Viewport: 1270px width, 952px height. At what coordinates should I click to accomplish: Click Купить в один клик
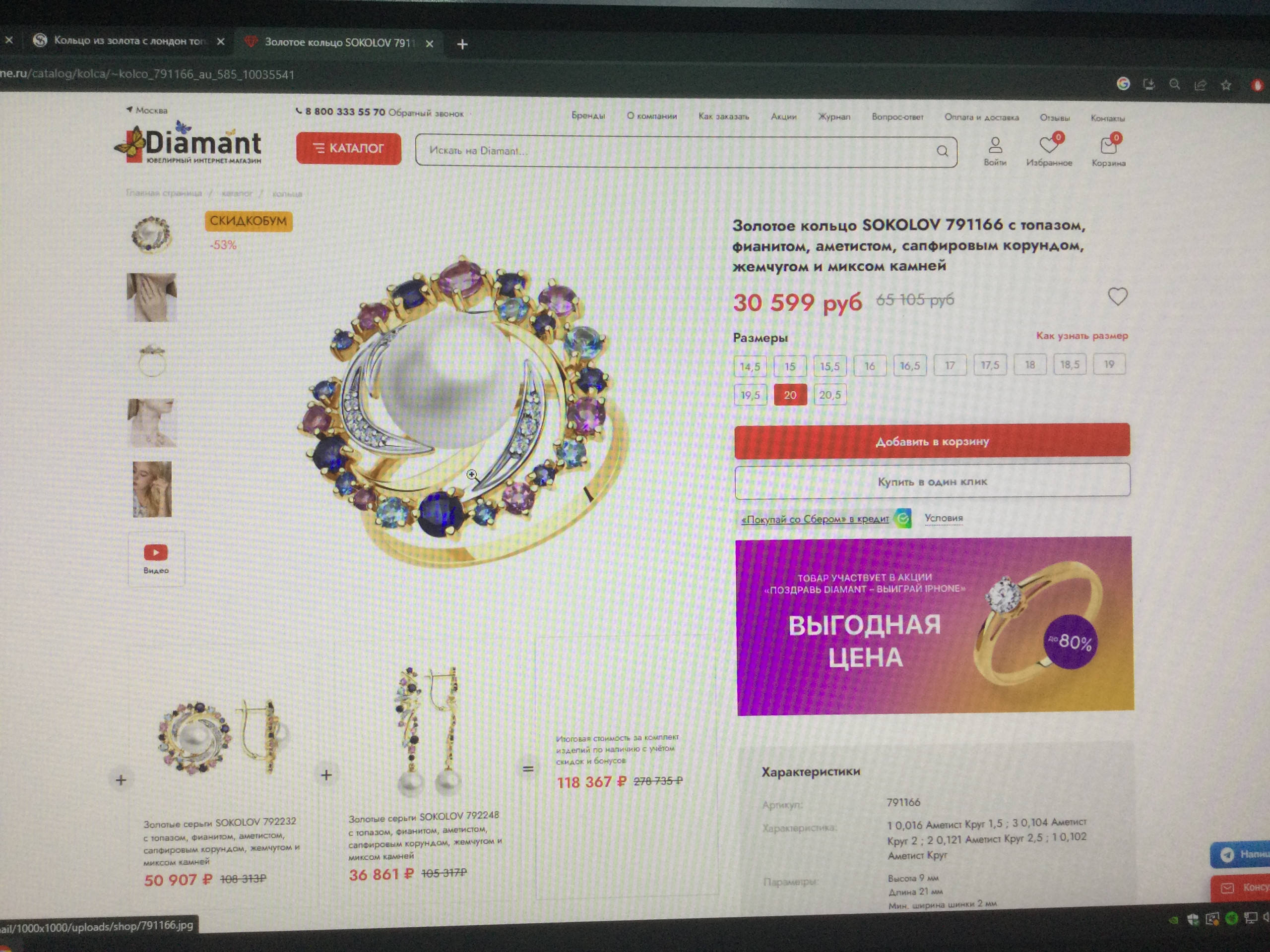(x=932, y=481)
